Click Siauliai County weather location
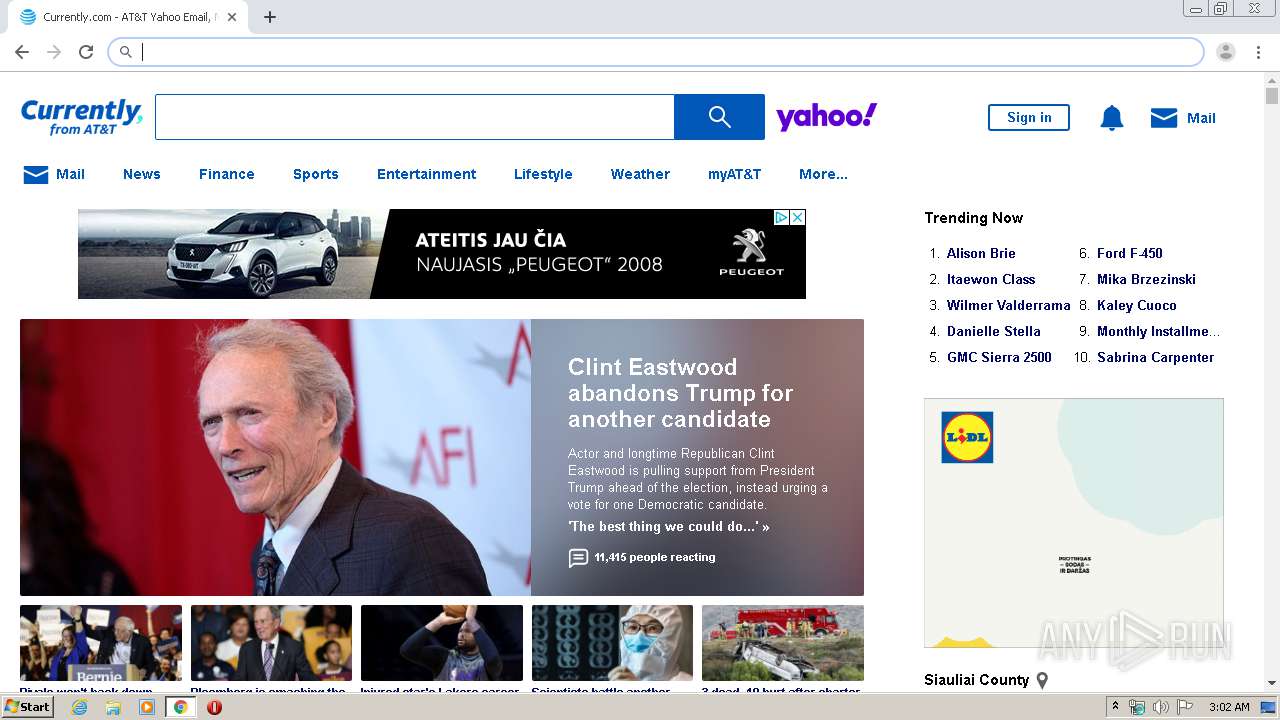 [977, 680]
